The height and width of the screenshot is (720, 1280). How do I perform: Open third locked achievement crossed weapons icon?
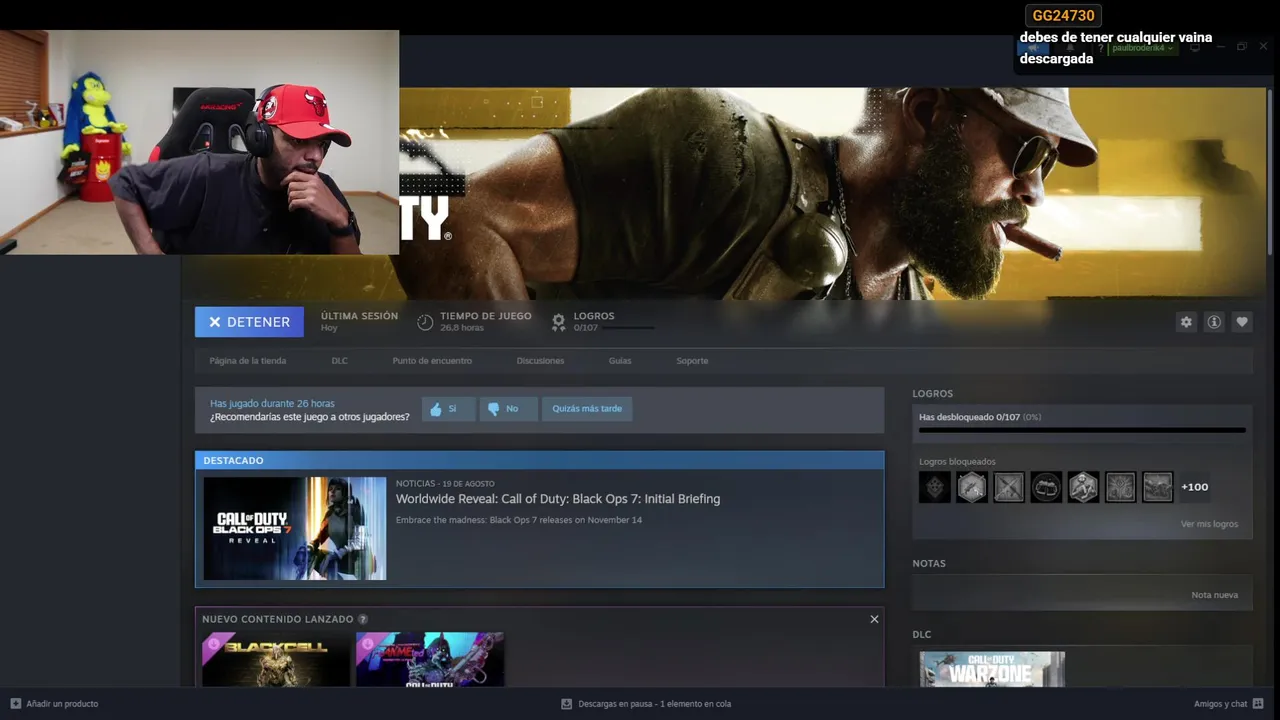click(1009, 487)
